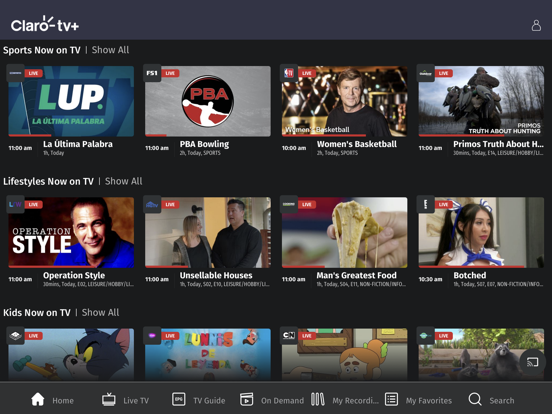Click the NBA TV channel logo
The width and height of the screenshot is (552, 414).
pos(289,73)
